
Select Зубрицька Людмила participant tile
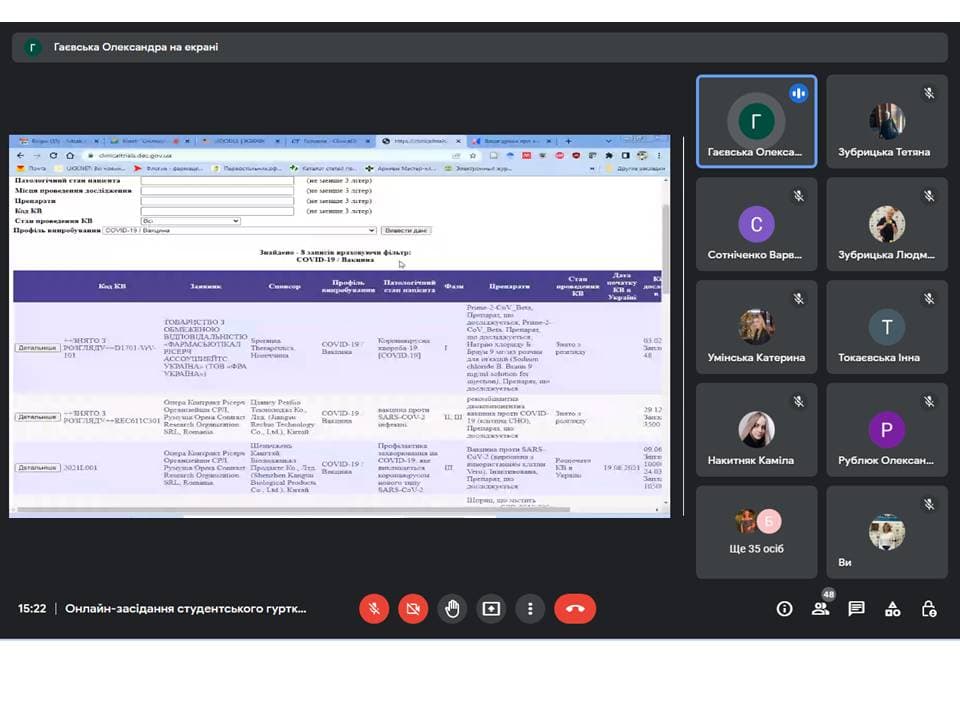click(x=887, y=224)
